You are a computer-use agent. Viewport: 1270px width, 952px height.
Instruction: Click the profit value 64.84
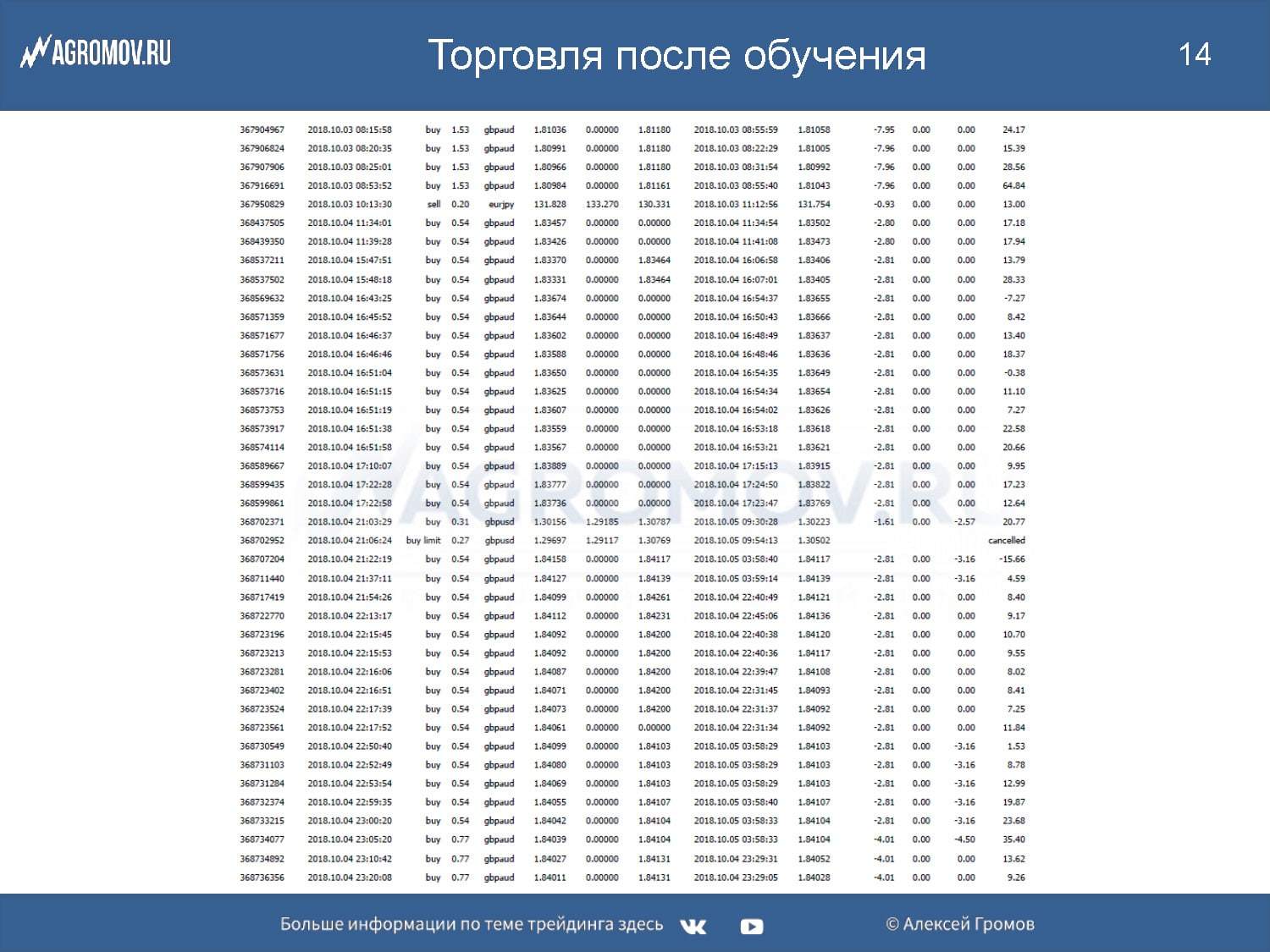1013,185
